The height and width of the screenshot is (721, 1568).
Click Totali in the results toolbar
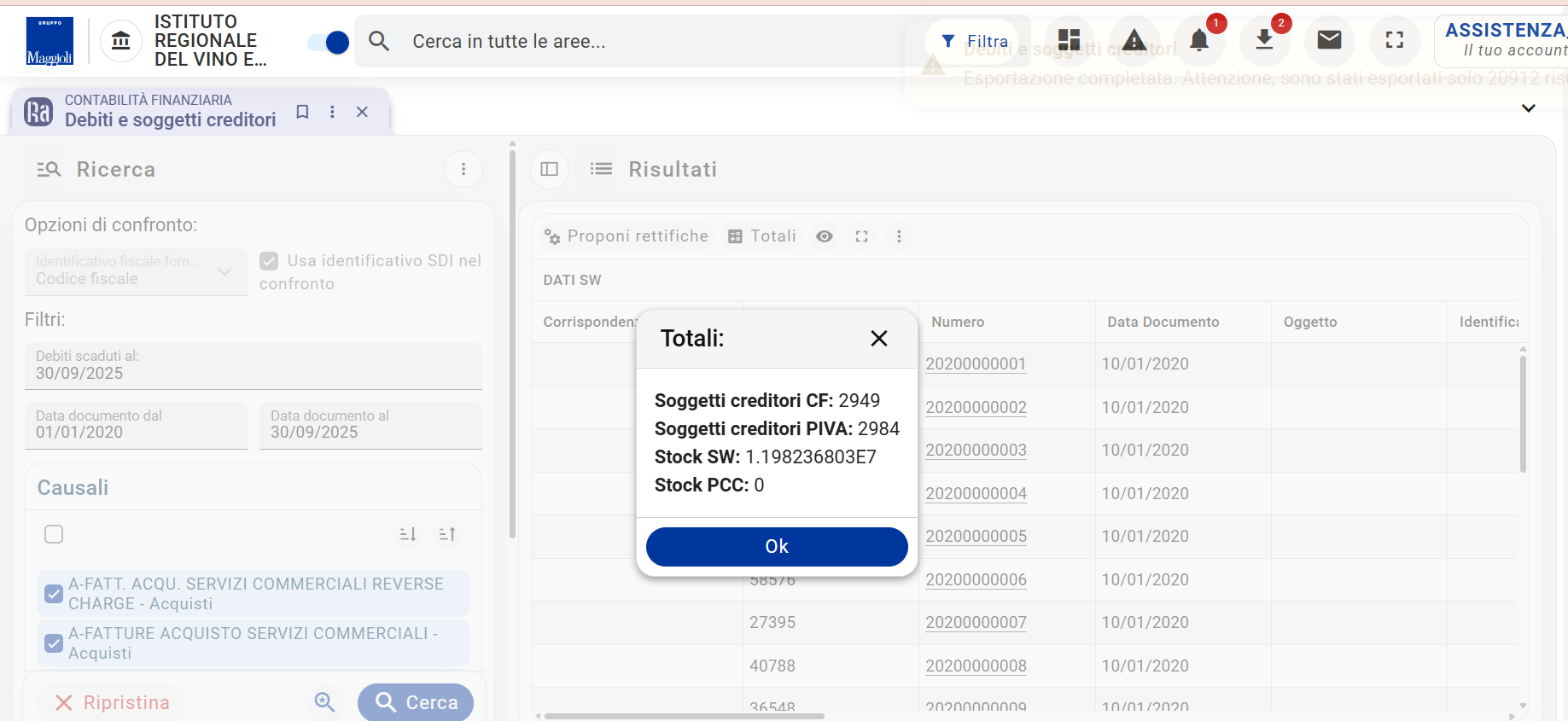pos(762,236)
